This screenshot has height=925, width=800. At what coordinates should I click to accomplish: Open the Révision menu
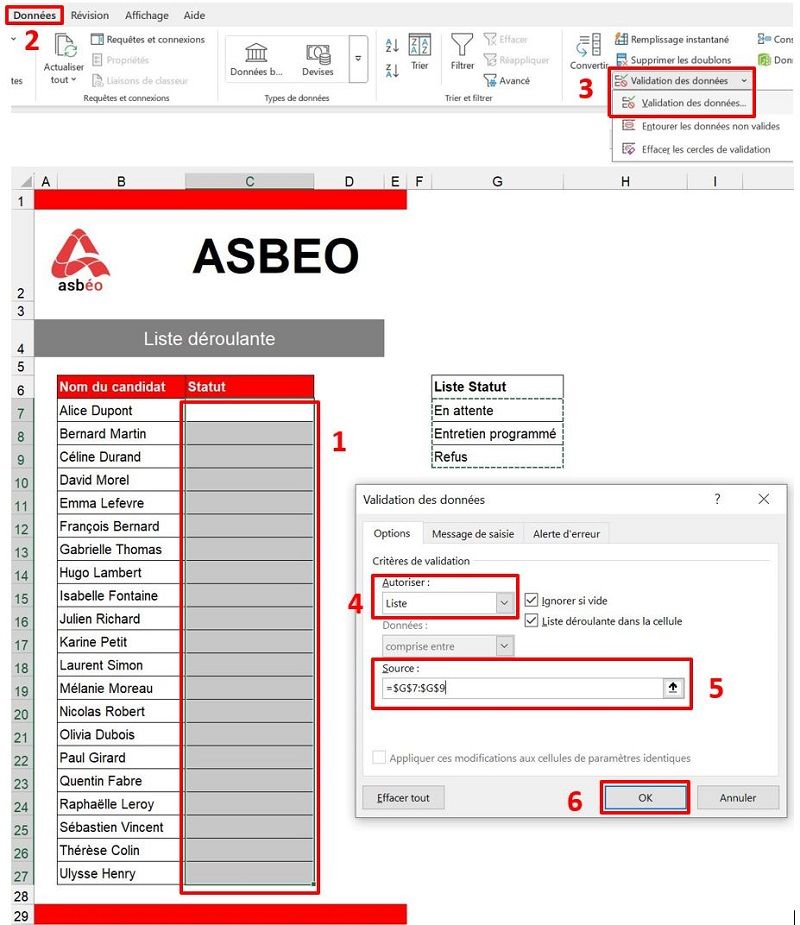tap(89, 15)
